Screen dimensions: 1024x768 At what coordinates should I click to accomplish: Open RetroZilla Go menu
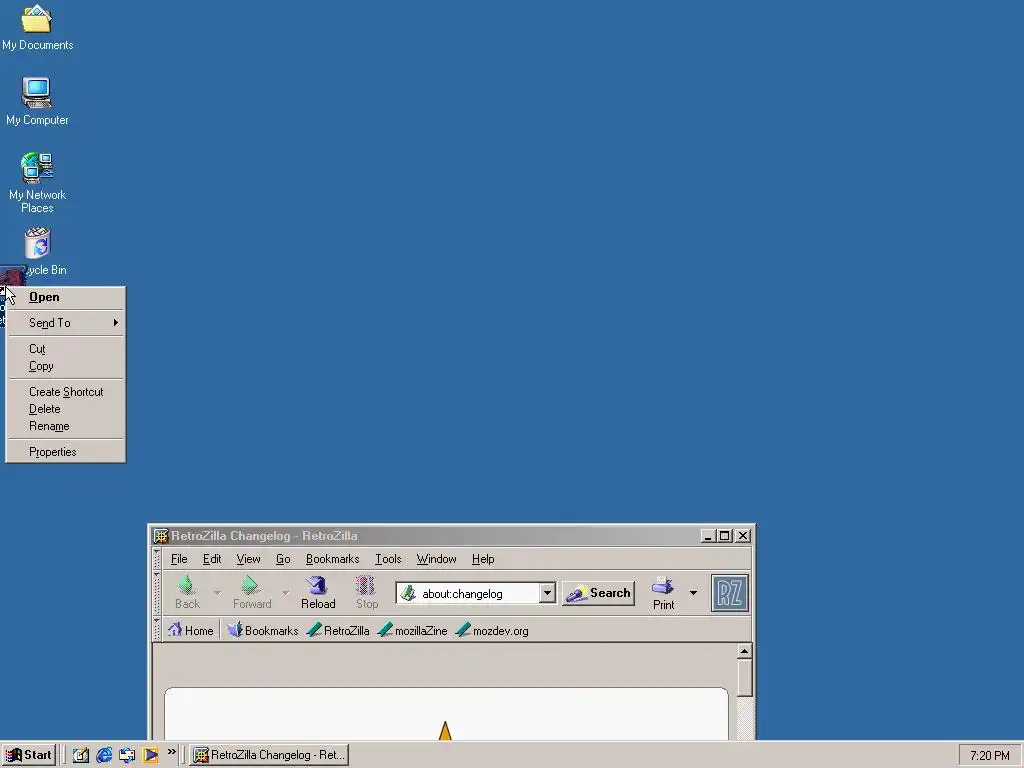click(x=283, y=559)
